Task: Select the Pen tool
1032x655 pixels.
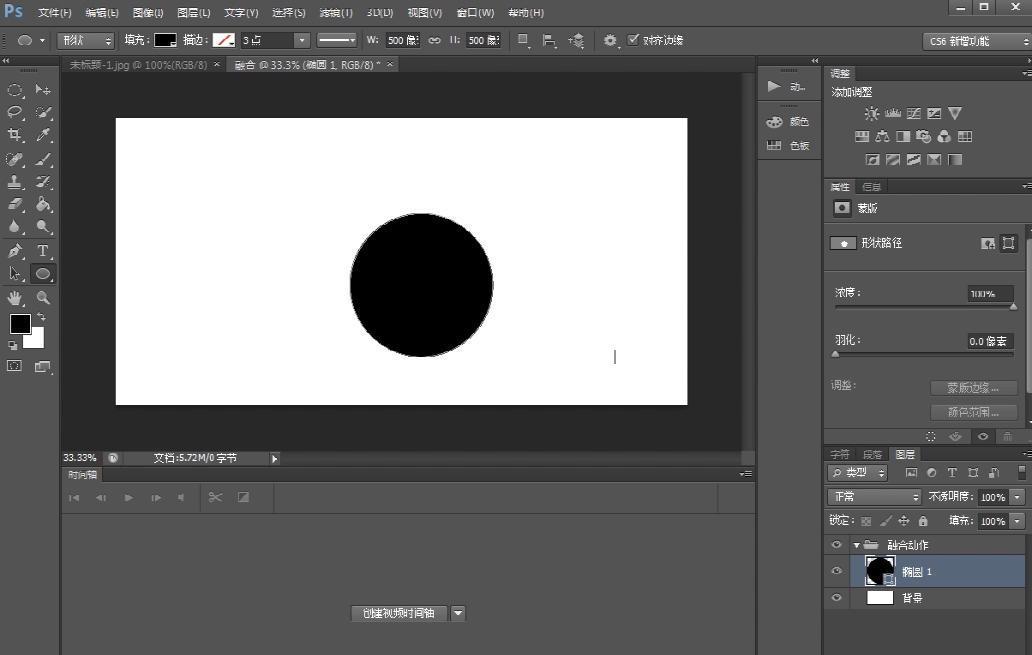Action: point(14,251)
